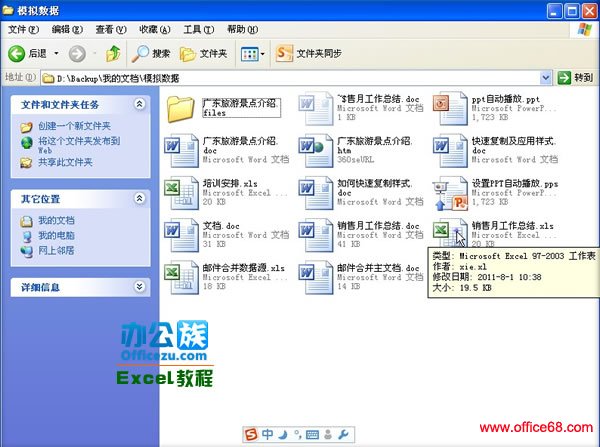Image resolution: width=600 pixels, height=447 pixels.
Task: Open 我的电脑 location link
Action: pos(56,235)
